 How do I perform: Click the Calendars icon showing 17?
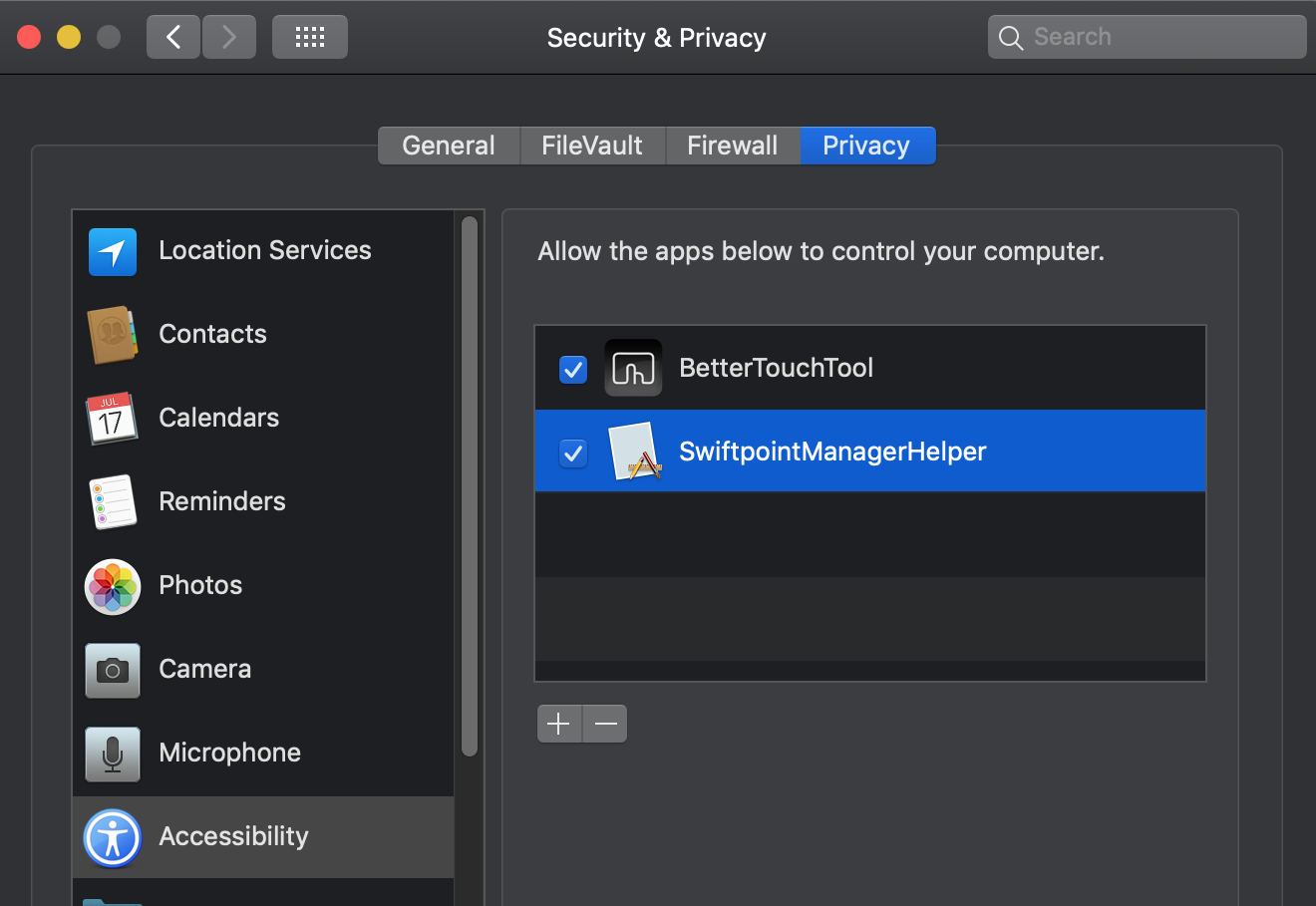(x=112, y=419)
